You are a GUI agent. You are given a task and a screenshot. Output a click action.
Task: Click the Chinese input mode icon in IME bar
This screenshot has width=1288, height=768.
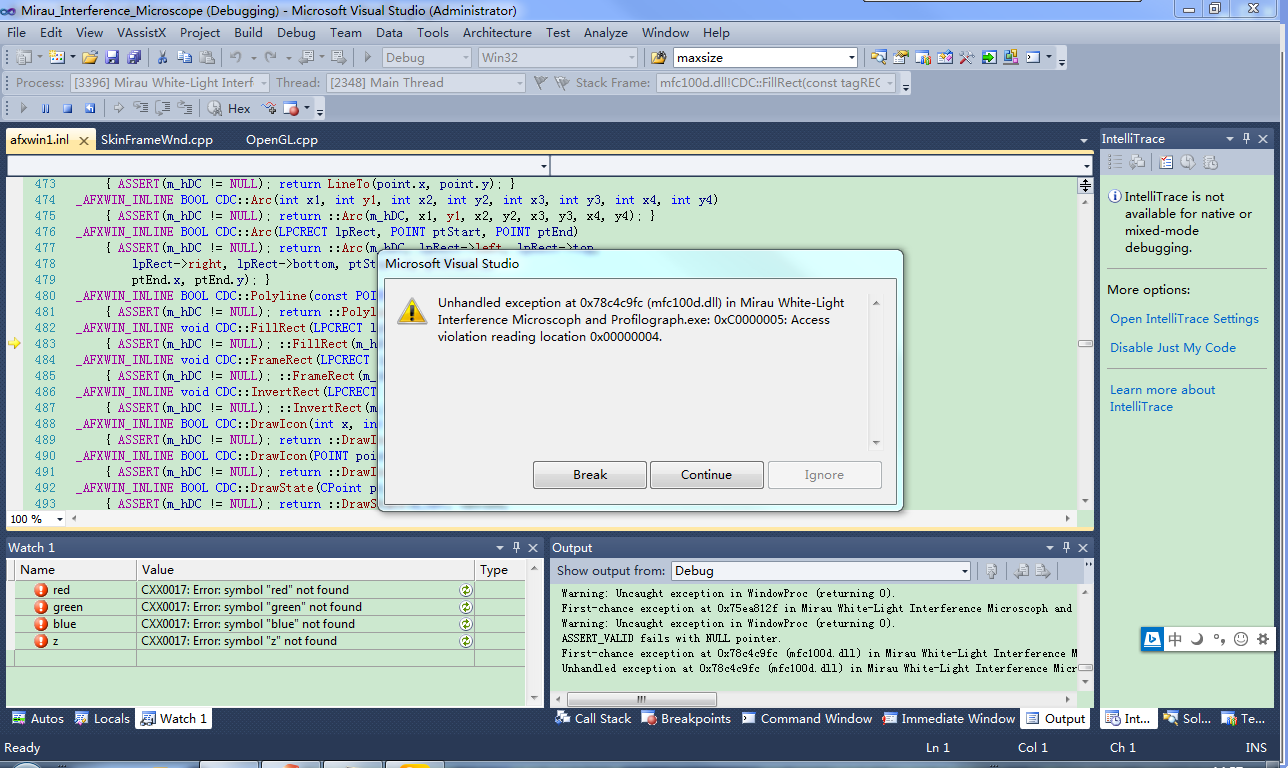click(x=1175, y=639)
